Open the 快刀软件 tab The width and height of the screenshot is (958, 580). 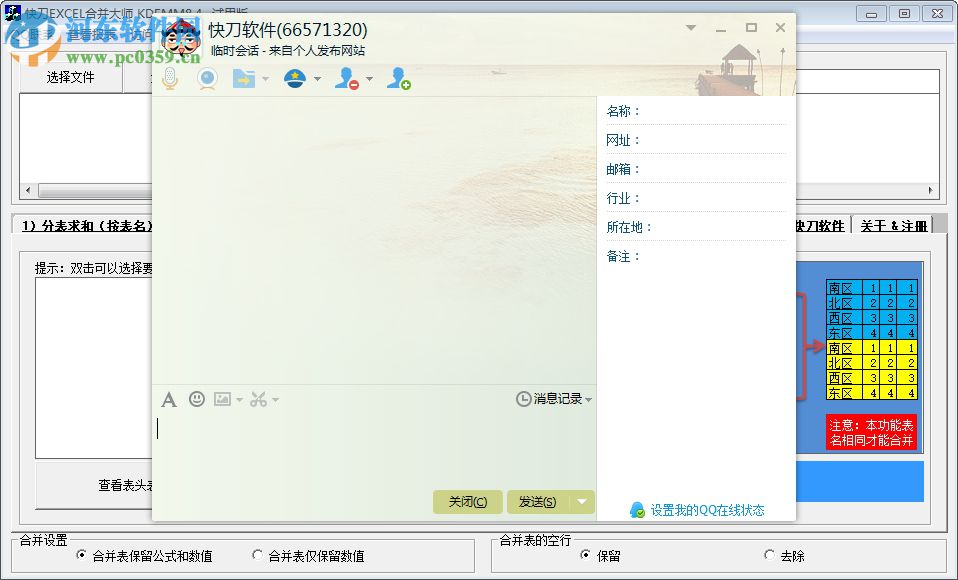pyautogui.click(x=822, y=225)
